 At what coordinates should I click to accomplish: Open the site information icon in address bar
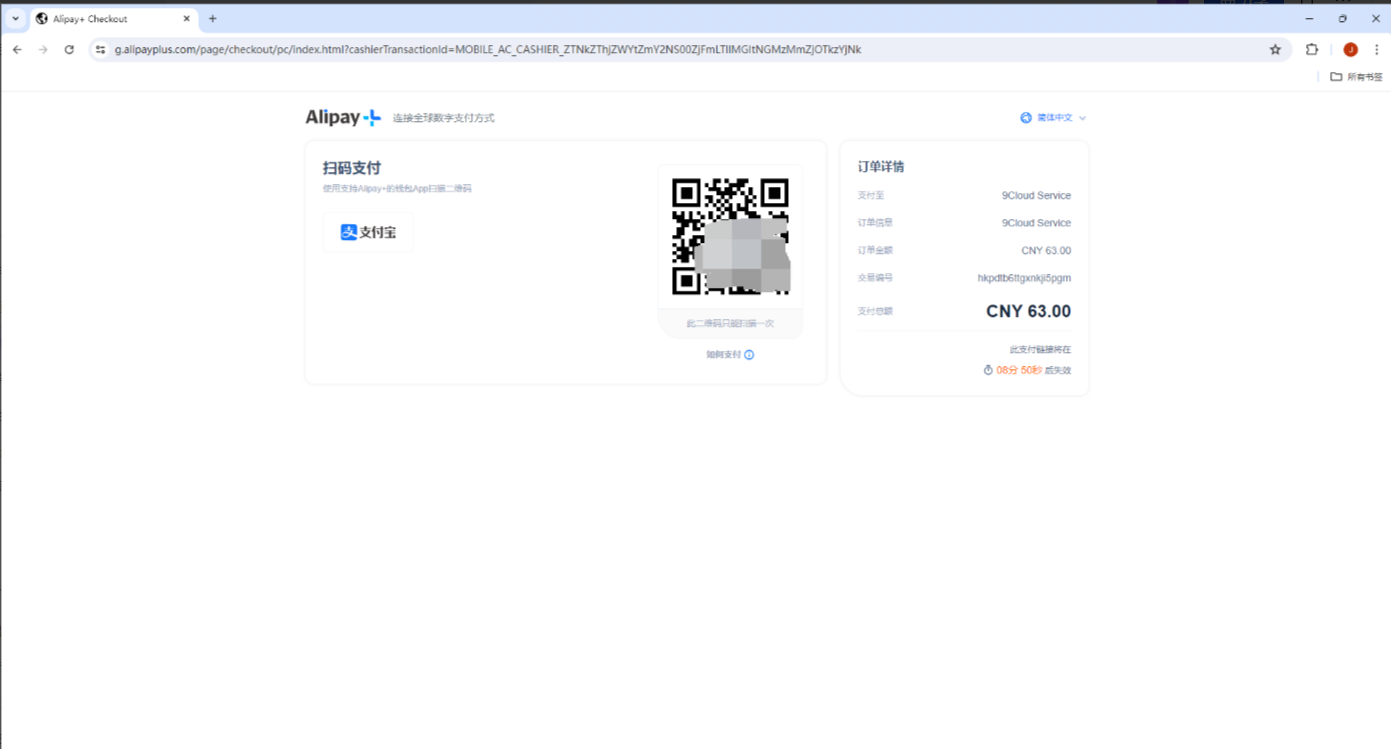[x=100, y=49]
